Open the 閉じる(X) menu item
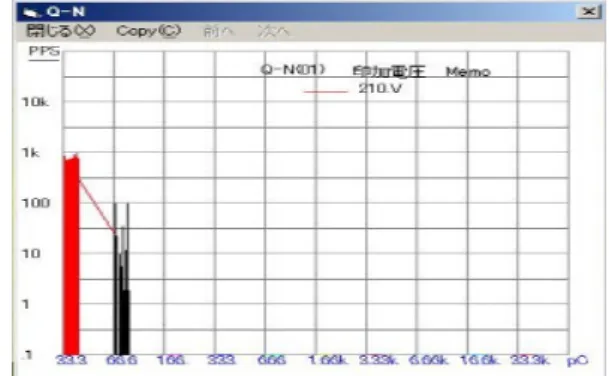 [x=61, y=31]
